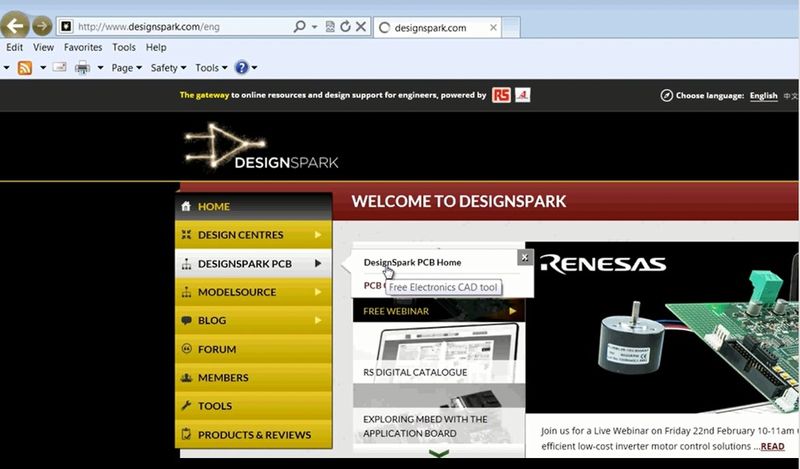Image resolution: width=800 pixels, height=469 pixels.
Task: Open the DesignSpark PCB Home link
Action: point(412,262)
